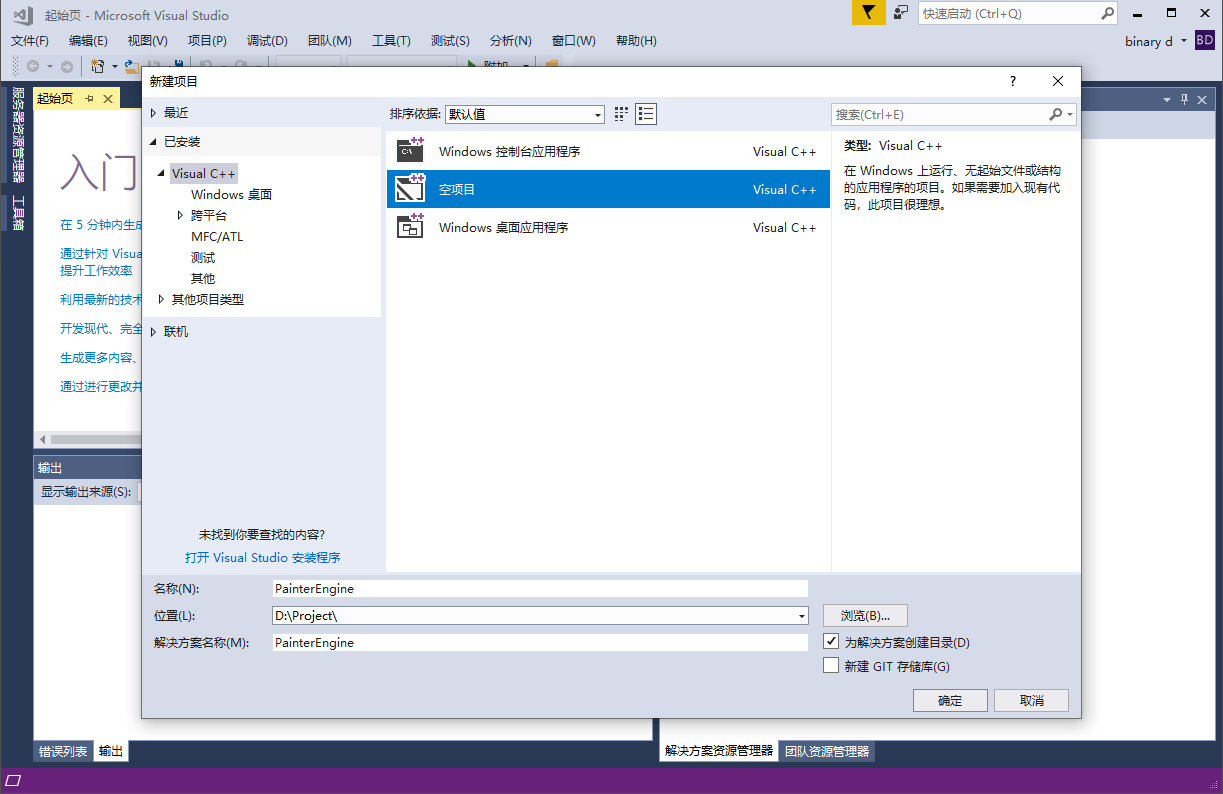Open the Location path dropdown
Image resolution: width=1223 pixels, height=794 pixels.
802,616
